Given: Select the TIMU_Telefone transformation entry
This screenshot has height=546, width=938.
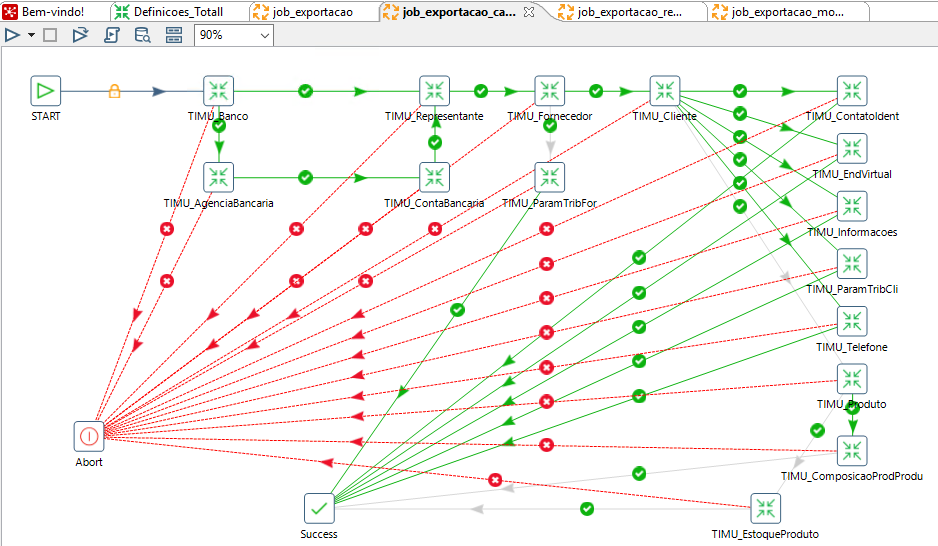Looking at the screenshot, I should pos(852,322).
